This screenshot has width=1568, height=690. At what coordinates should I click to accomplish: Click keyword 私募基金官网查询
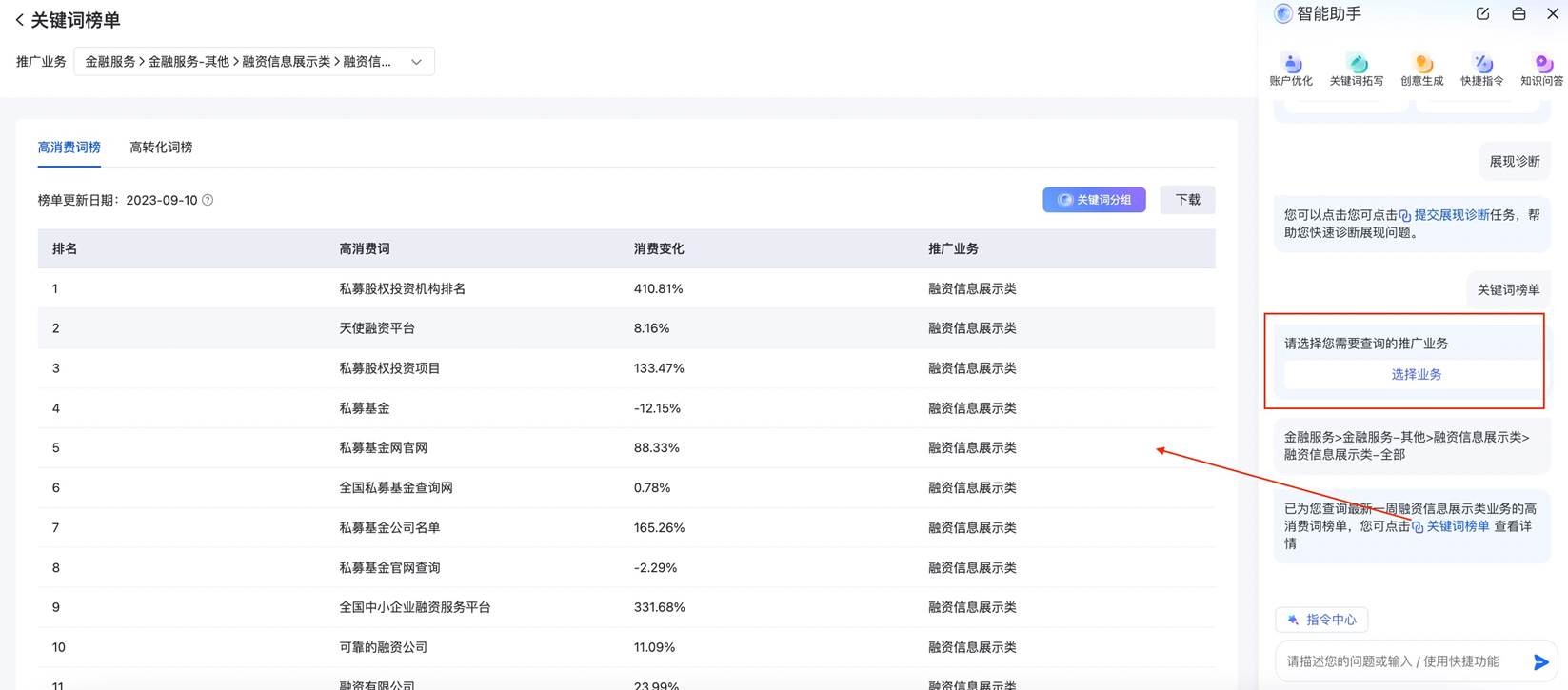pyautogui.click(x=389, y=568)
